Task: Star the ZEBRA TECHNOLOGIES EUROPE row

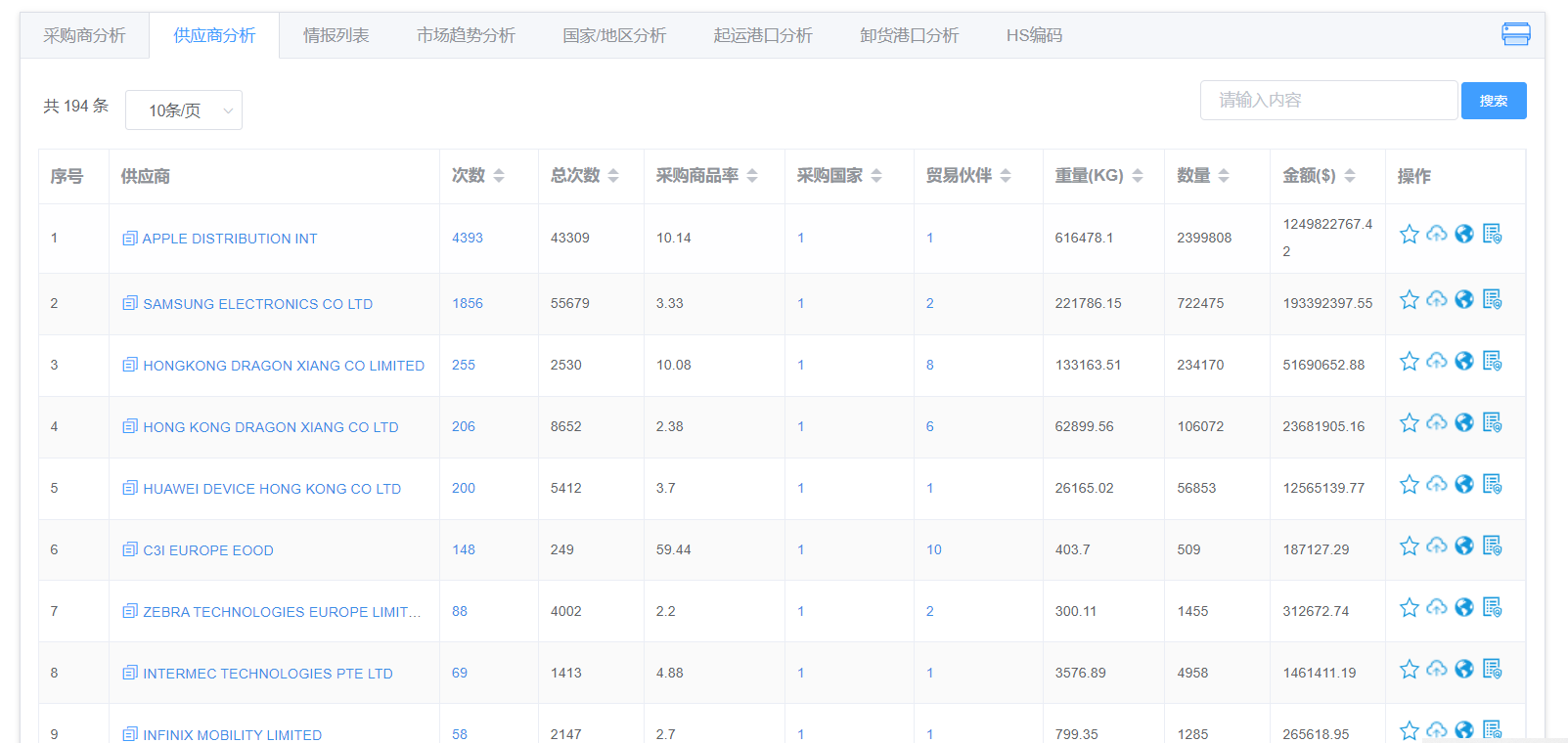Action: click(x=1409, y=607)
